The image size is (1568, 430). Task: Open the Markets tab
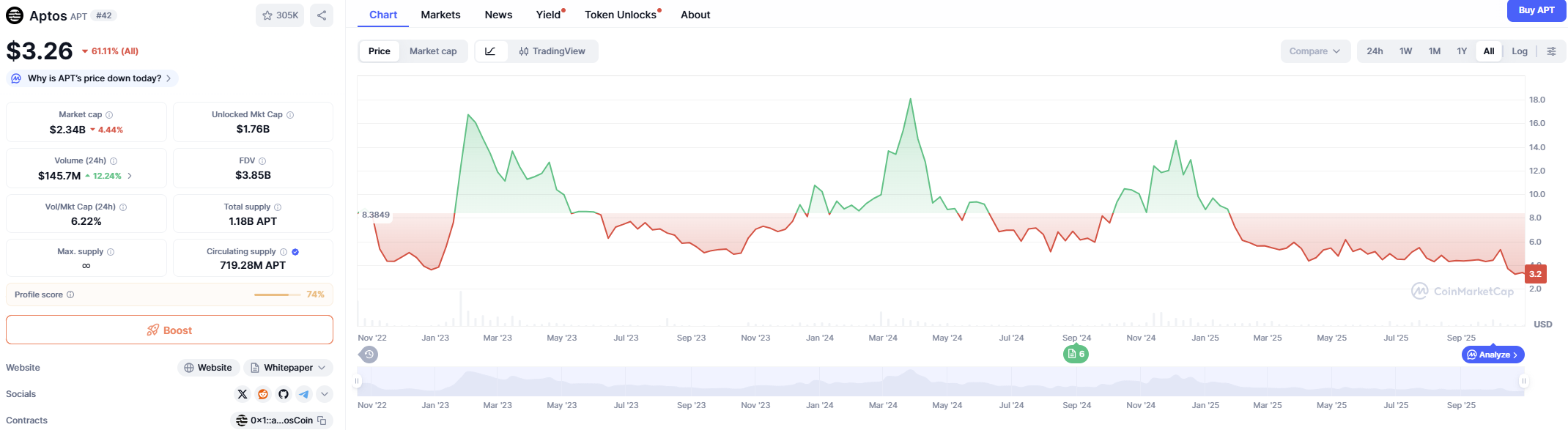tap(440, 15)
